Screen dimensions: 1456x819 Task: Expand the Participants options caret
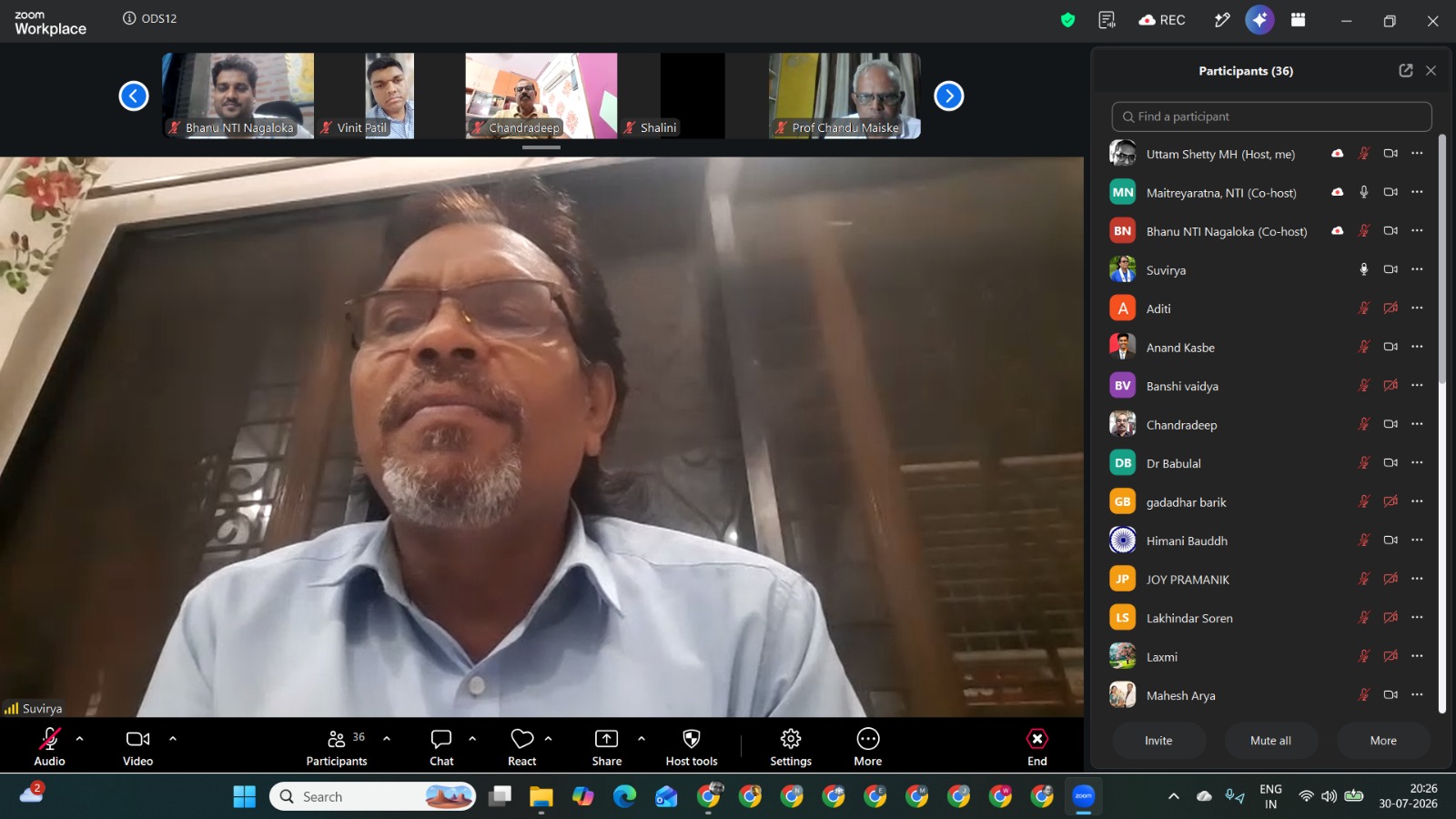pyautogui.click(x=387, y=739)
